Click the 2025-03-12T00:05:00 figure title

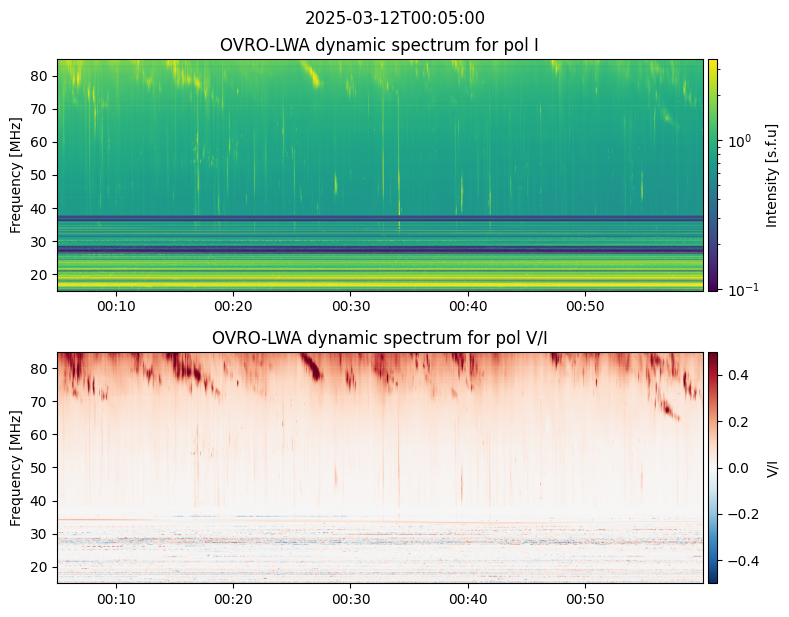tap(394, 18)
